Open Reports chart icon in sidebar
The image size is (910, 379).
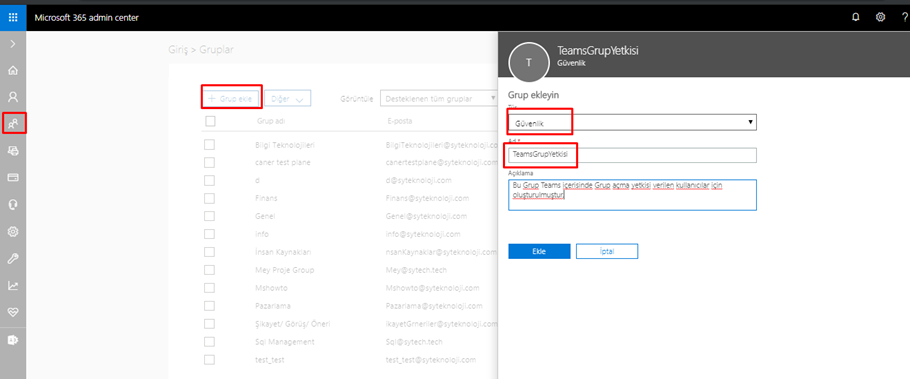13,286
